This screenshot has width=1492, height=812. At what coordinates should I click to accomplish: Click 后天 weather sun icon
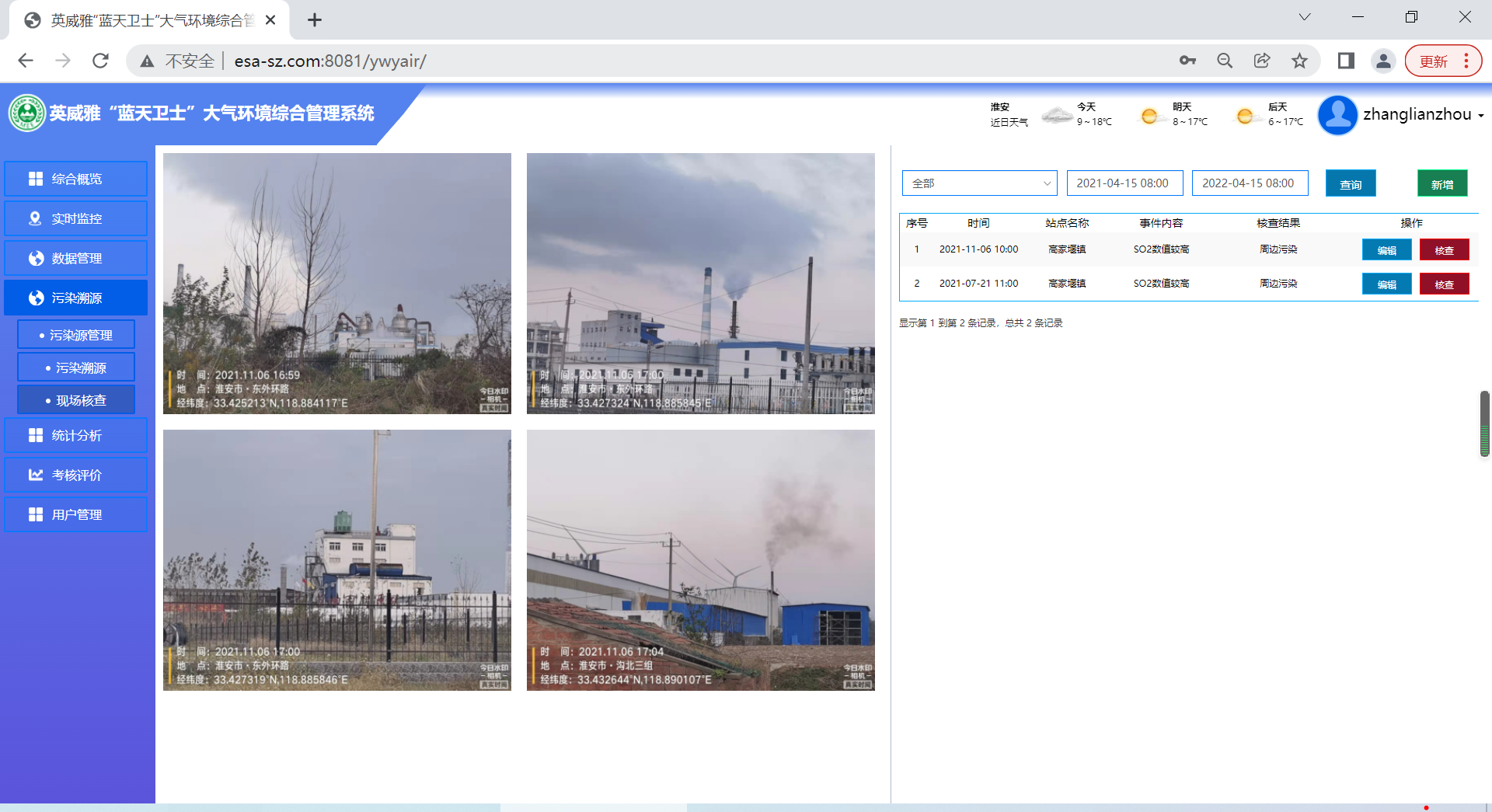click(1245, 117)
